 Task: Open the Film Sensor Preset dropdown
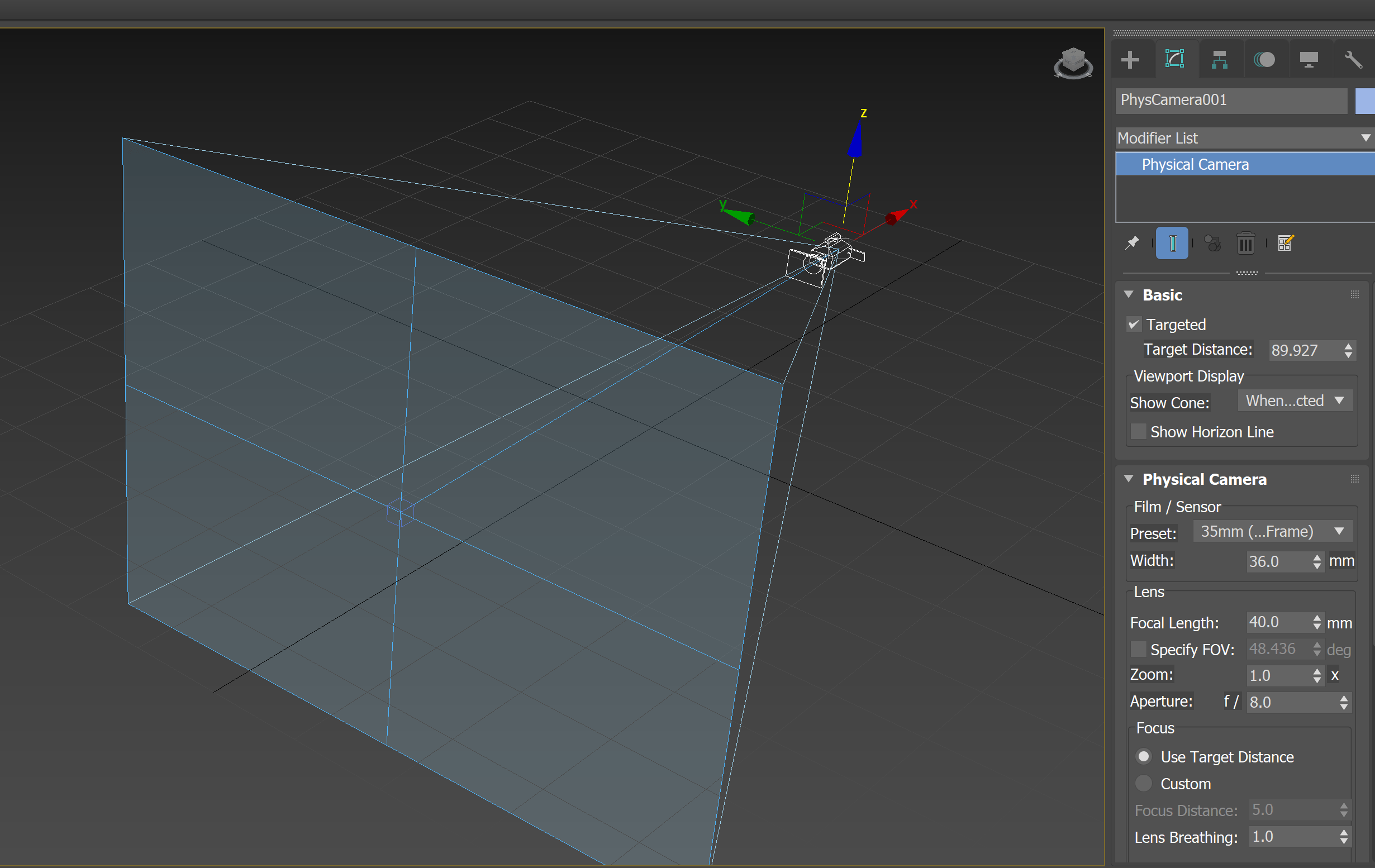pyautogui.click(x=1272, y=531)
